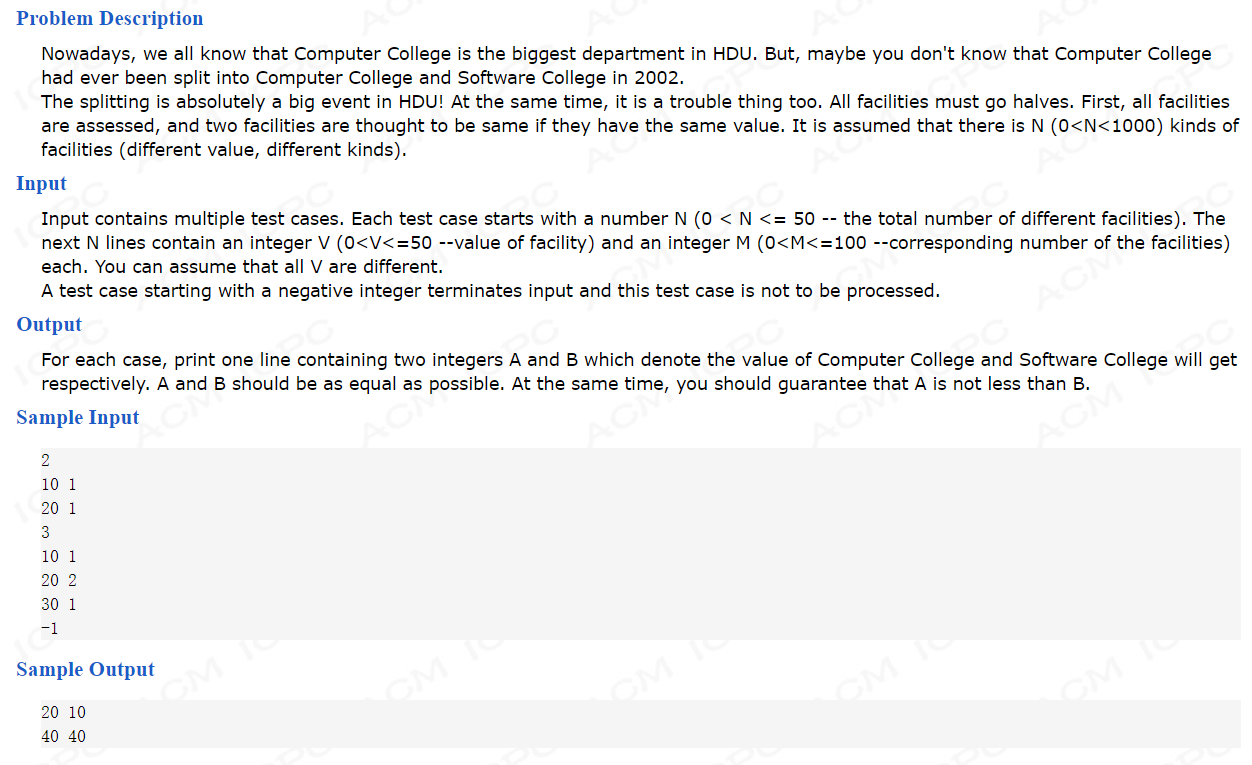Click the "3" line in sample input
The image size is (1252, 765).
[x=45, y=532]
